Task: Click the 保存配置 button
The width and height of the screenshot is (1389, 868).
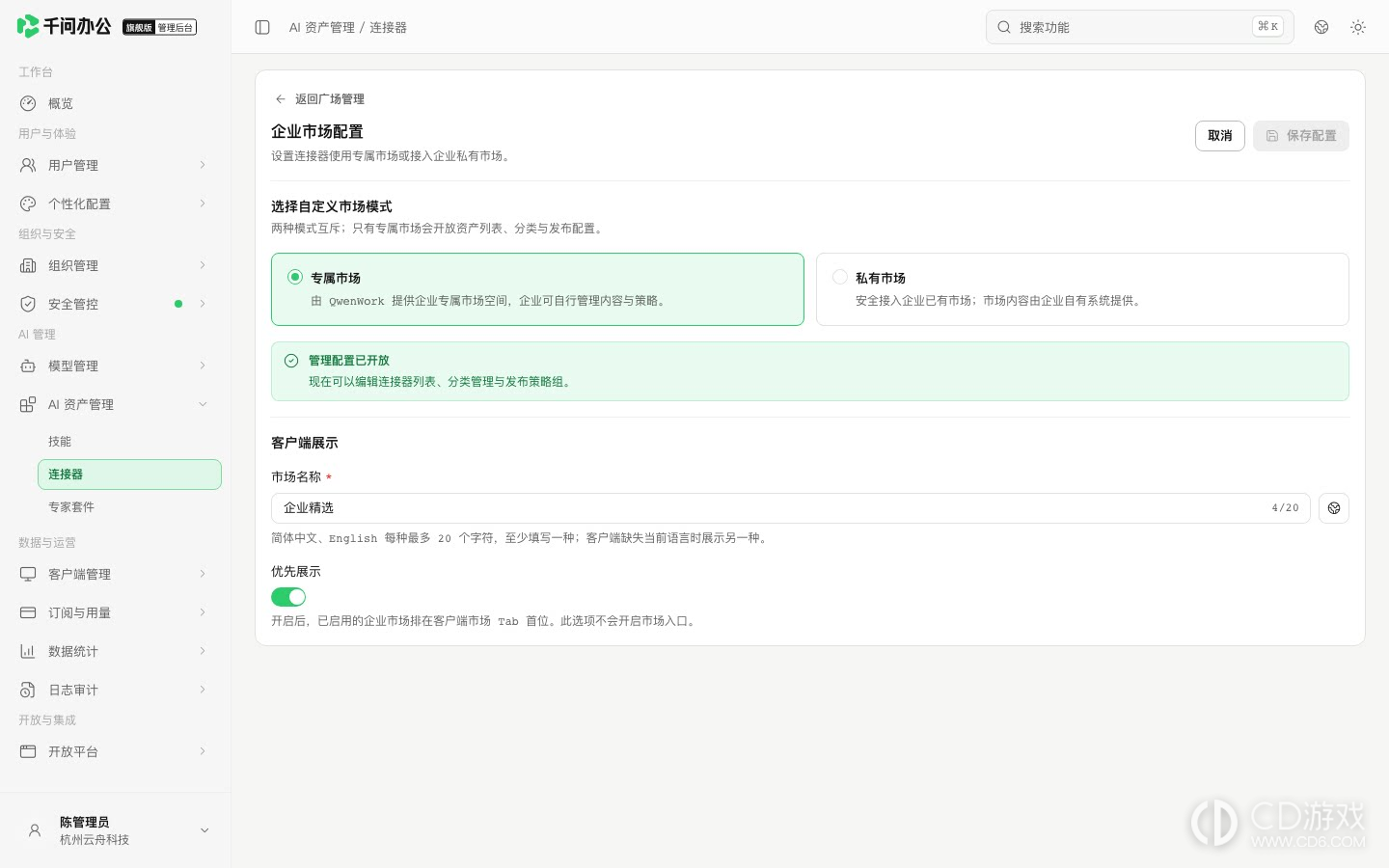Action: 1301,136
